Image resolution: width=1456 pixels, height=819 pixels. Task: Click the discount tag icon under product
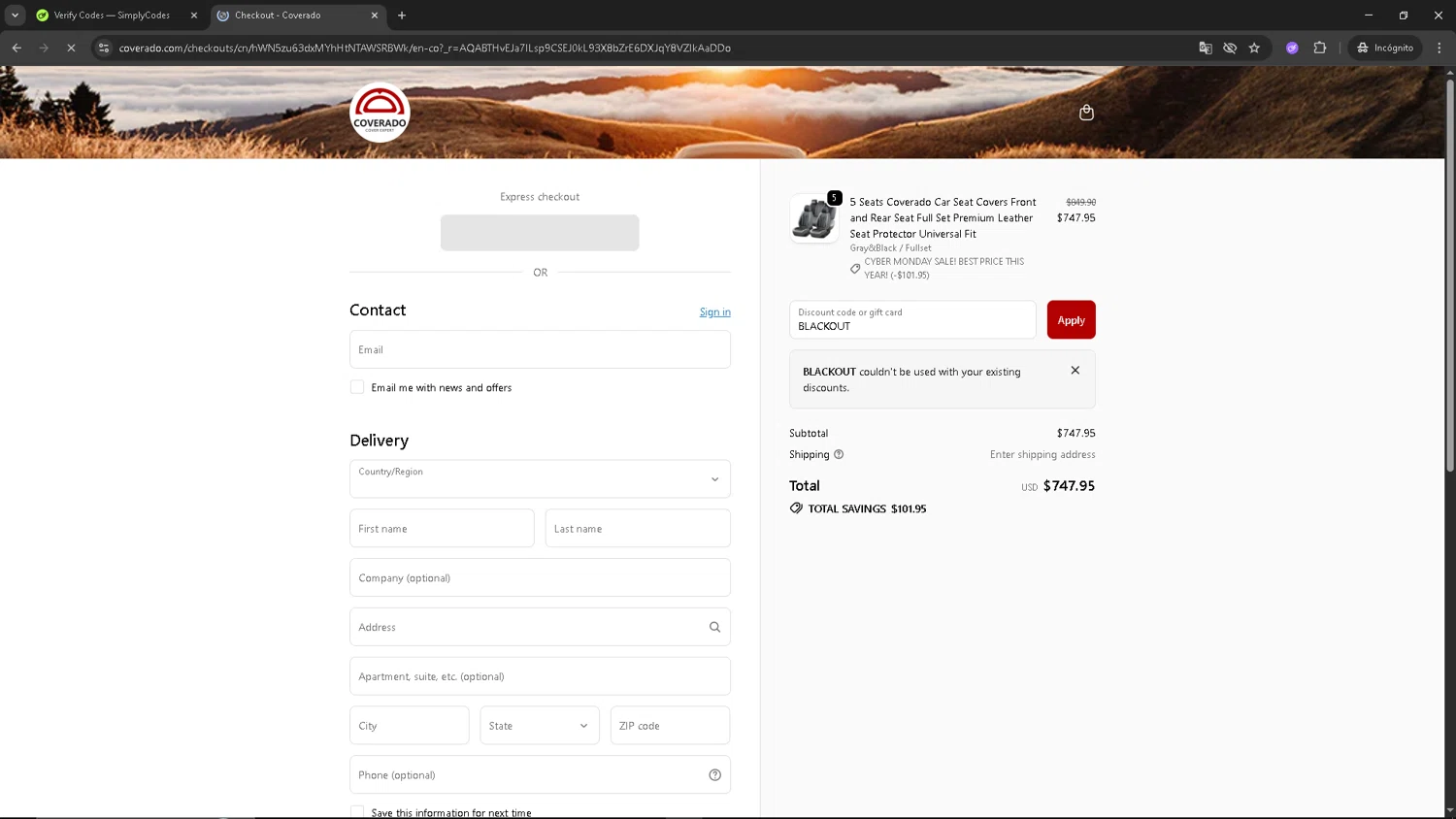(855, 269)
